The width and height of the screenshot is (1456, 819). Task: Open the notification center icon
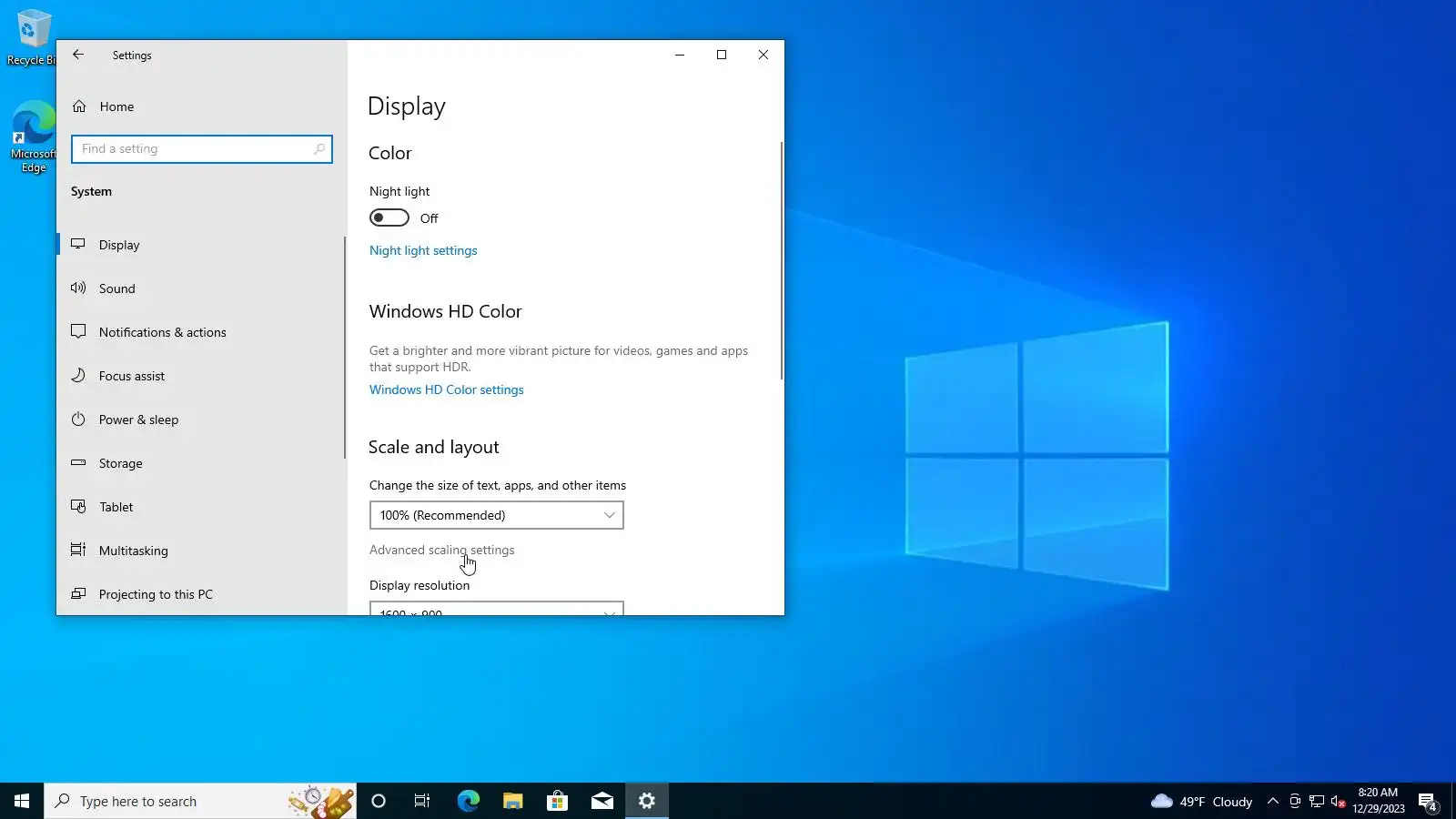coord(1428,802)
